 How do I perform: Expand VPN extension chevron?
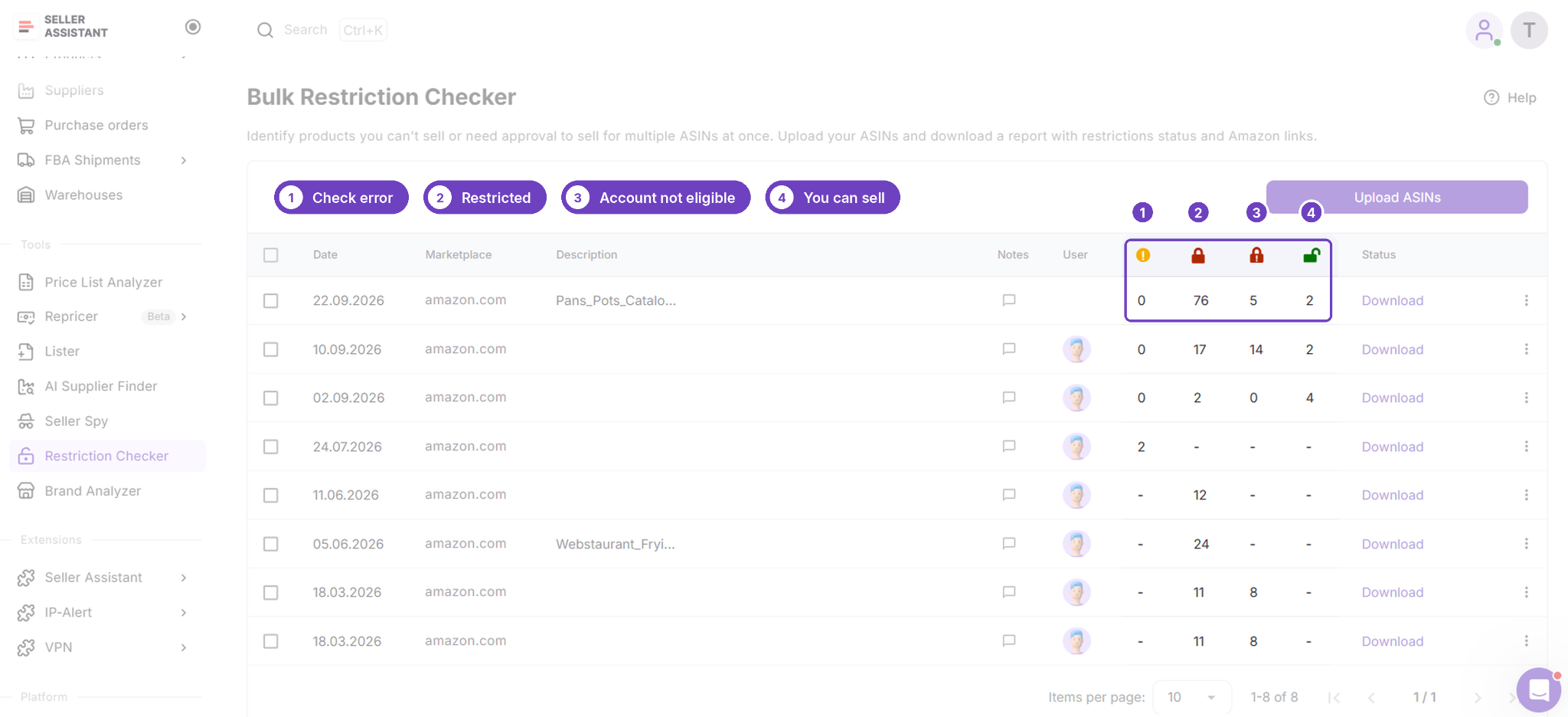(184, 647)
